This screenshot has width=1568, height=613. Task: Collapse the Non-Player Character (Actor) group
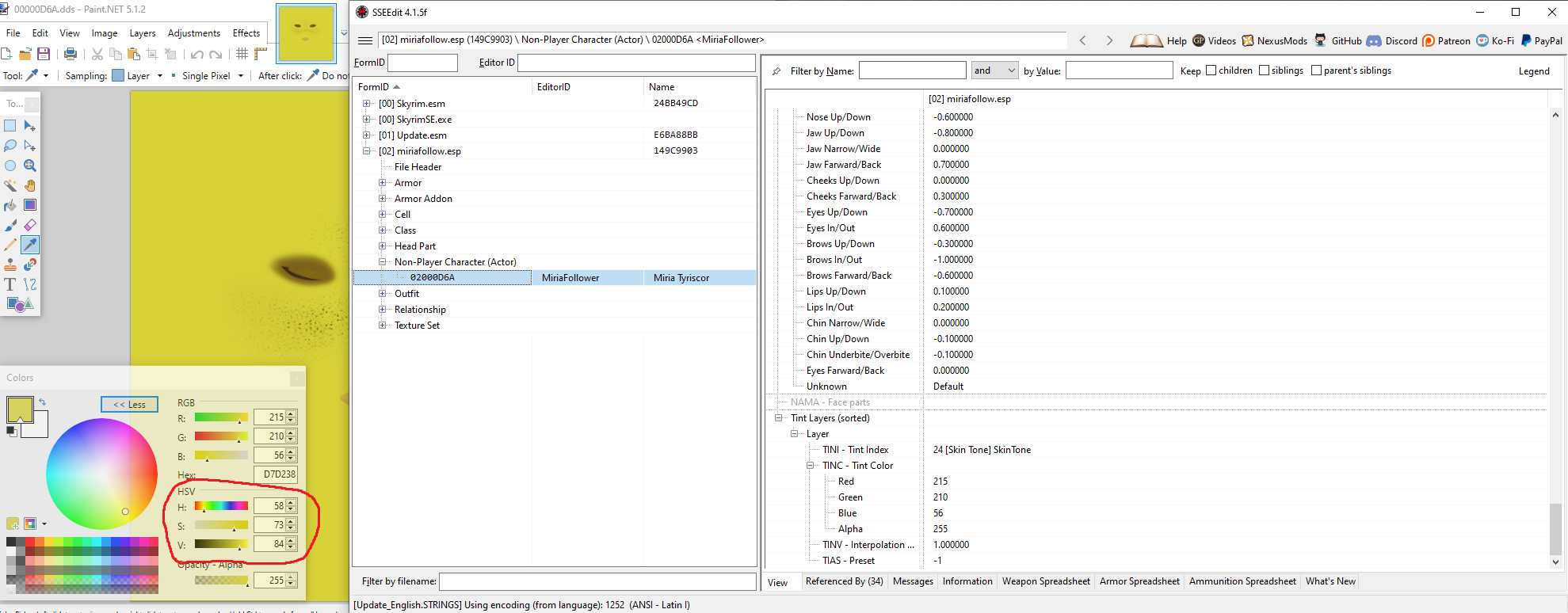coord(382,262)
